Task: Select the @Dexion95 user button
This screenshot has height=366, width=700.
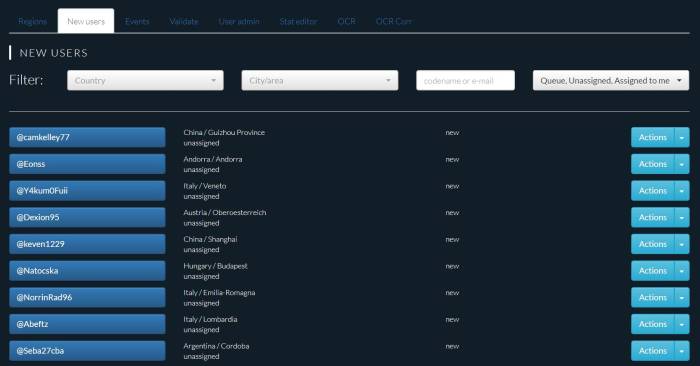Action: click(87, 217)
